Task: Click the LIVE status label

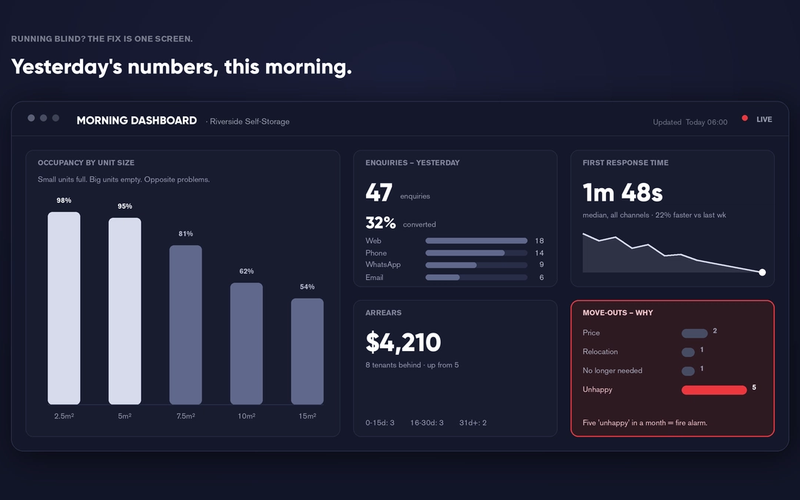Action: 764,119
